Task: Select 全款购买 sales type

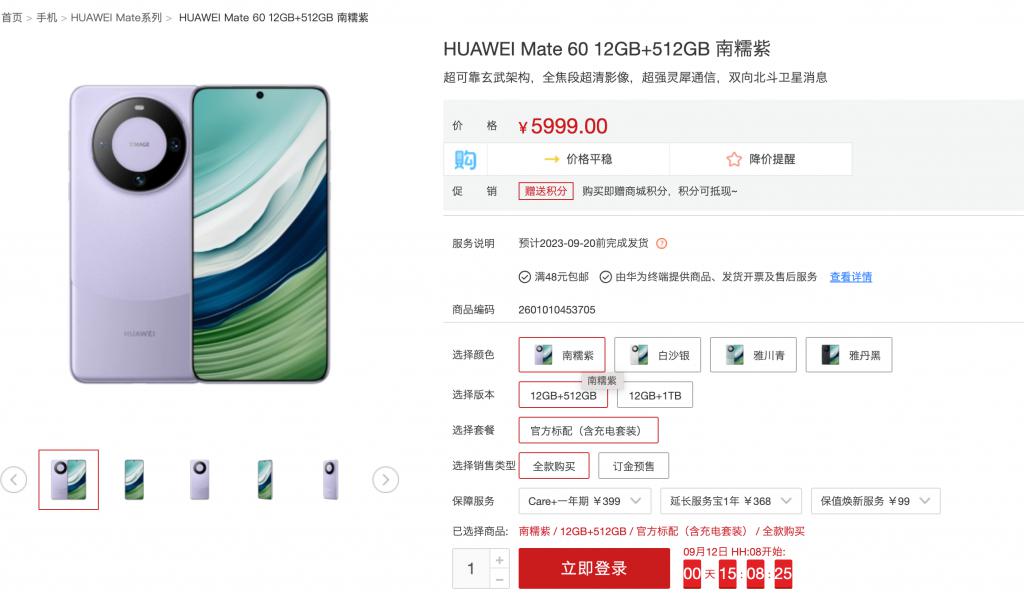Action: tap(554, 466)
